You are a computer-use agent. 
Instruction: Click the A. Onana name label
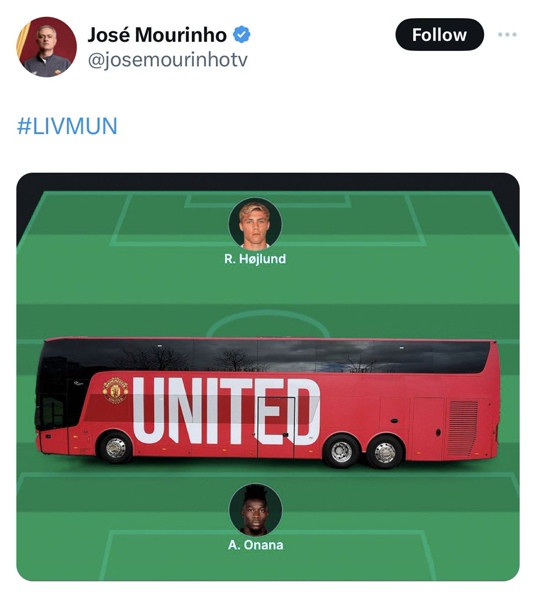[255, 545]
